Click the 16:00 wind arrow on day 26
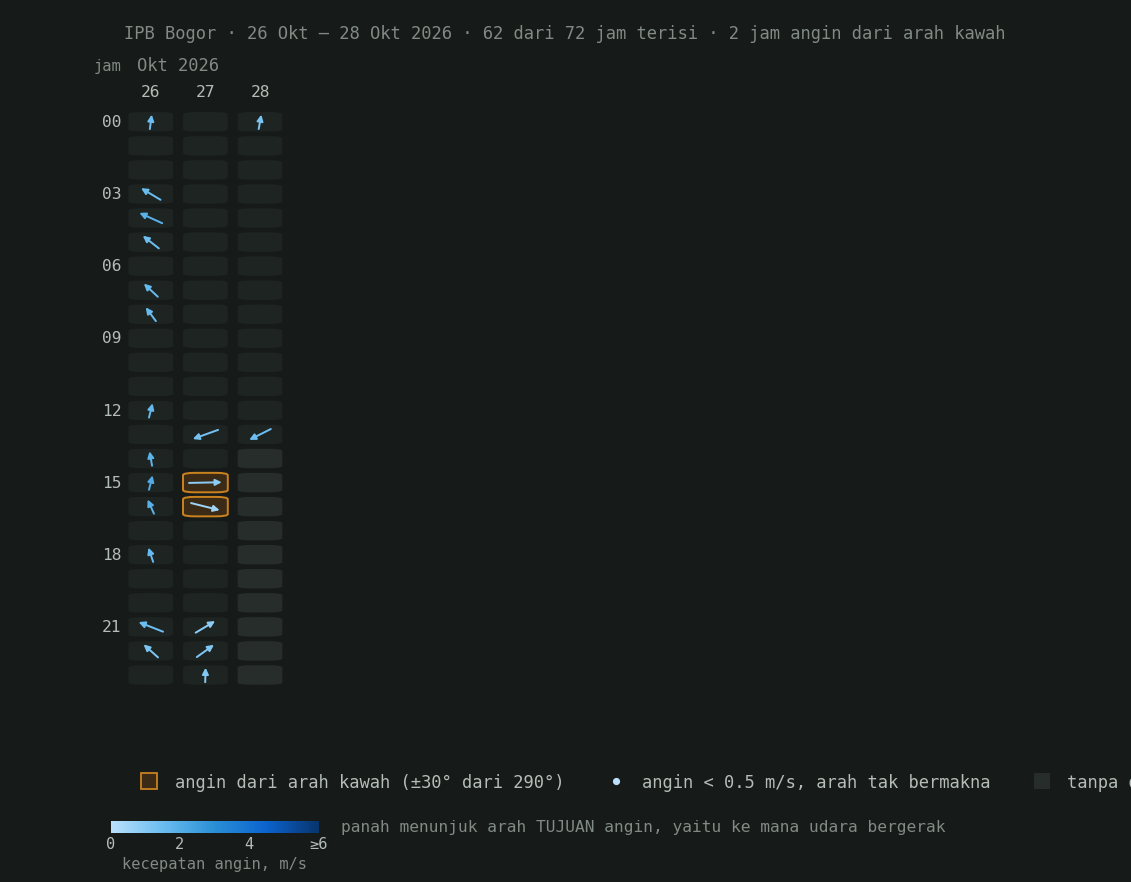1131x882 pixels. (x=151, y=507)
